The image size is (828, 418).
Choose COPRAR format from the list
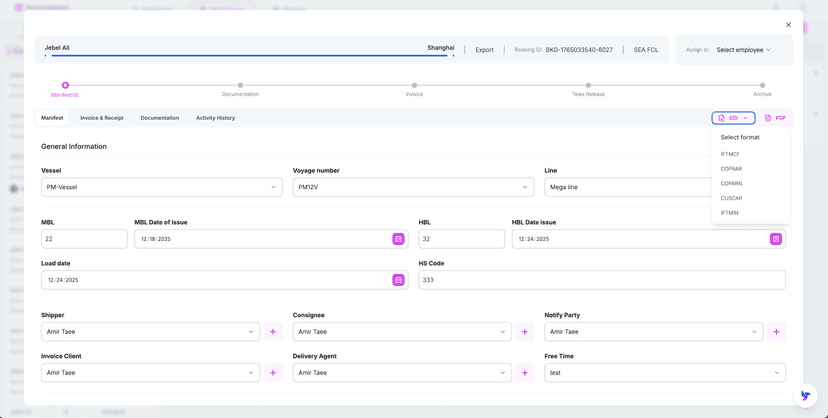point(731,169)
